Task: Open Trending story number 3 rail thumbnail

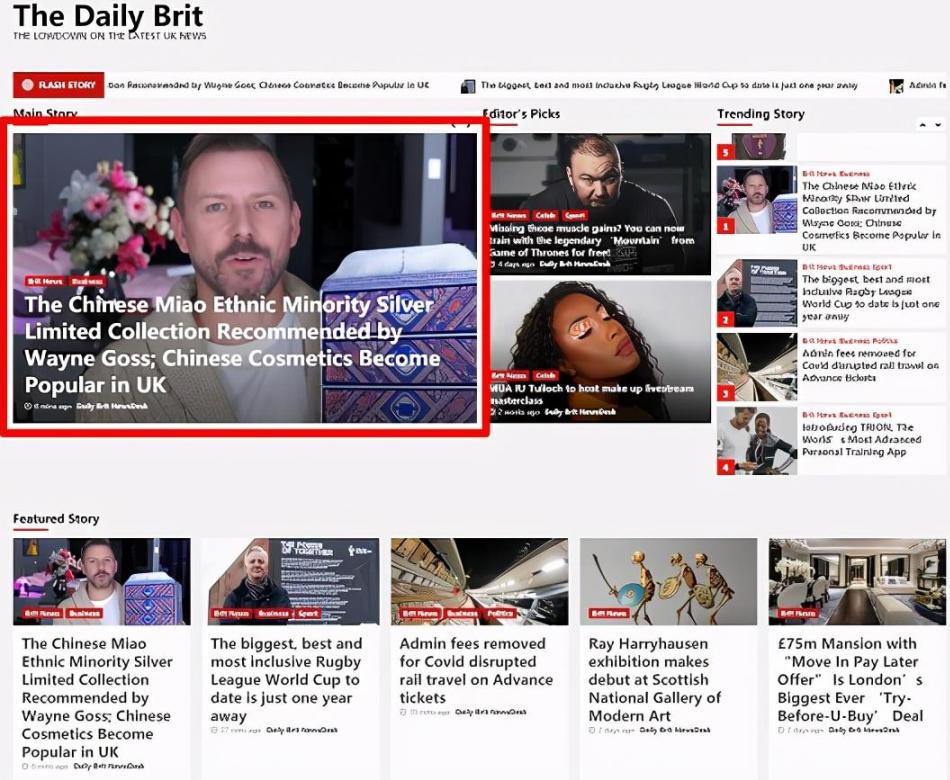Action: (x=757, y=367)
